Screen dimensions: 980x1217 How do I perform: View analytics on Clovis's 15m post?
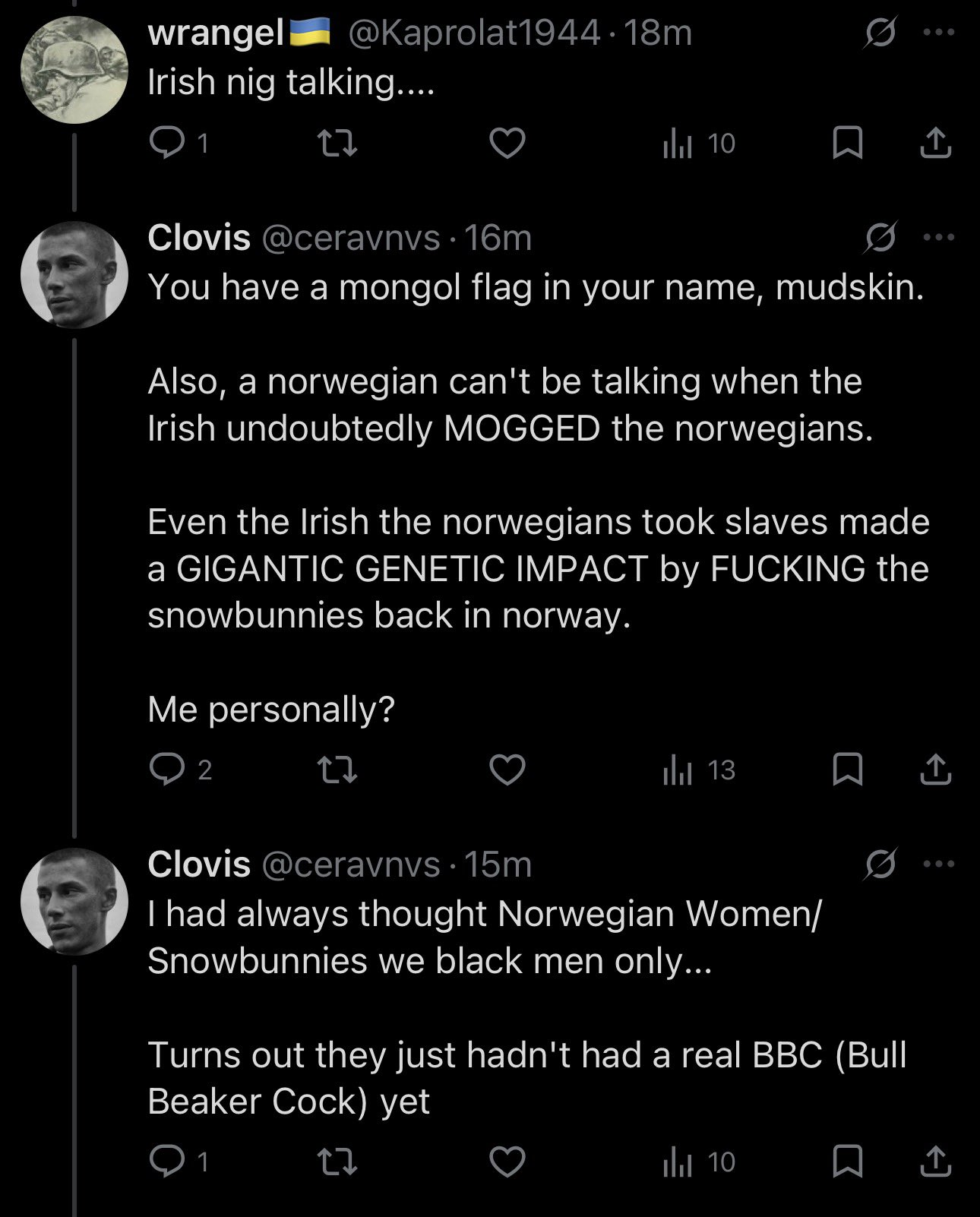(x=677, y=1162)
